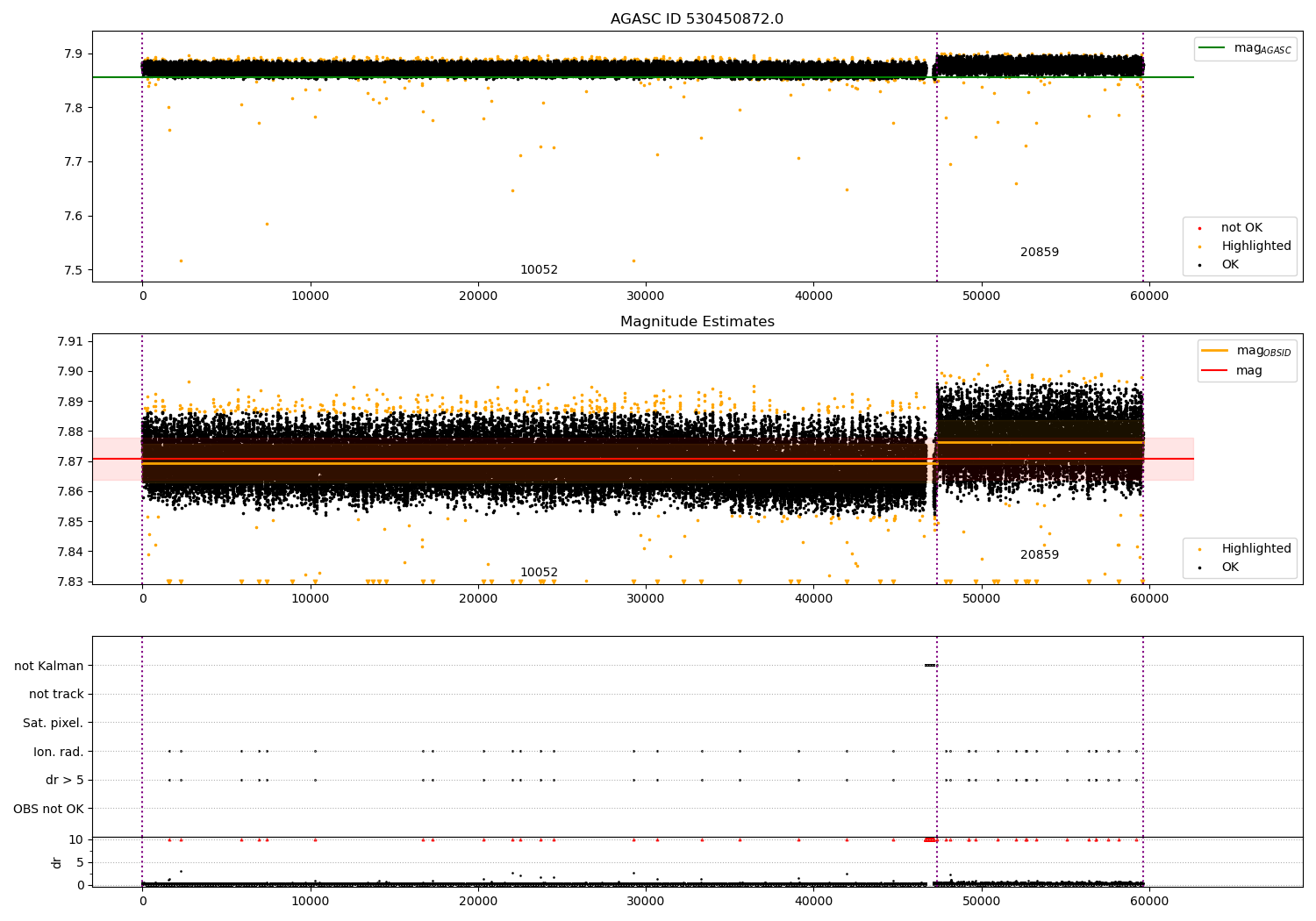Select the 'Sat. pixel.' row label
Screen dimensions: 1316x921
(x=54, y=723)
